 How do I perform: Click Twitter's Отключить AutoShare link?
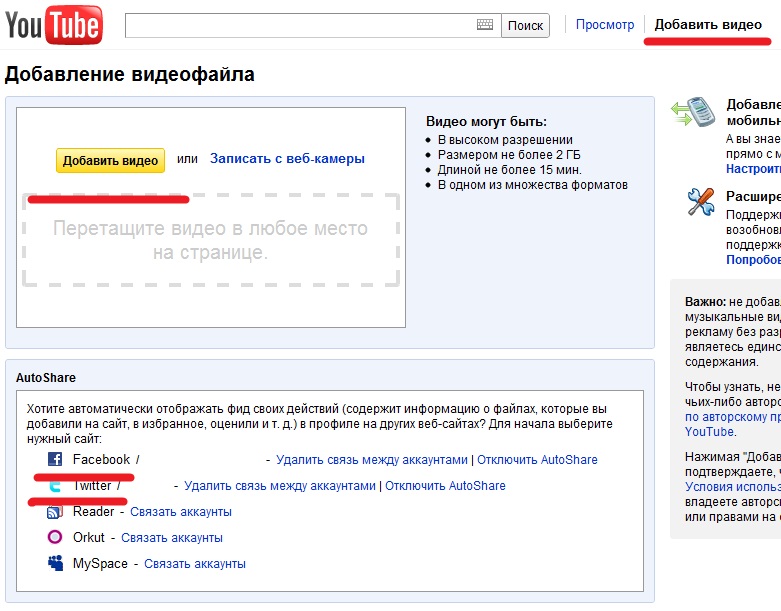click(445, 486)
